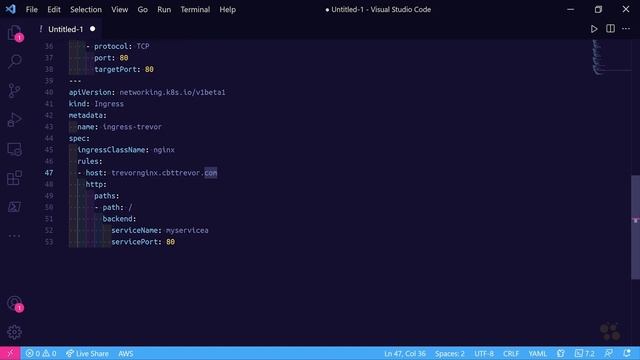Click the 7.2 version status item
Screen dimensions: 640x360
(585, 353)
